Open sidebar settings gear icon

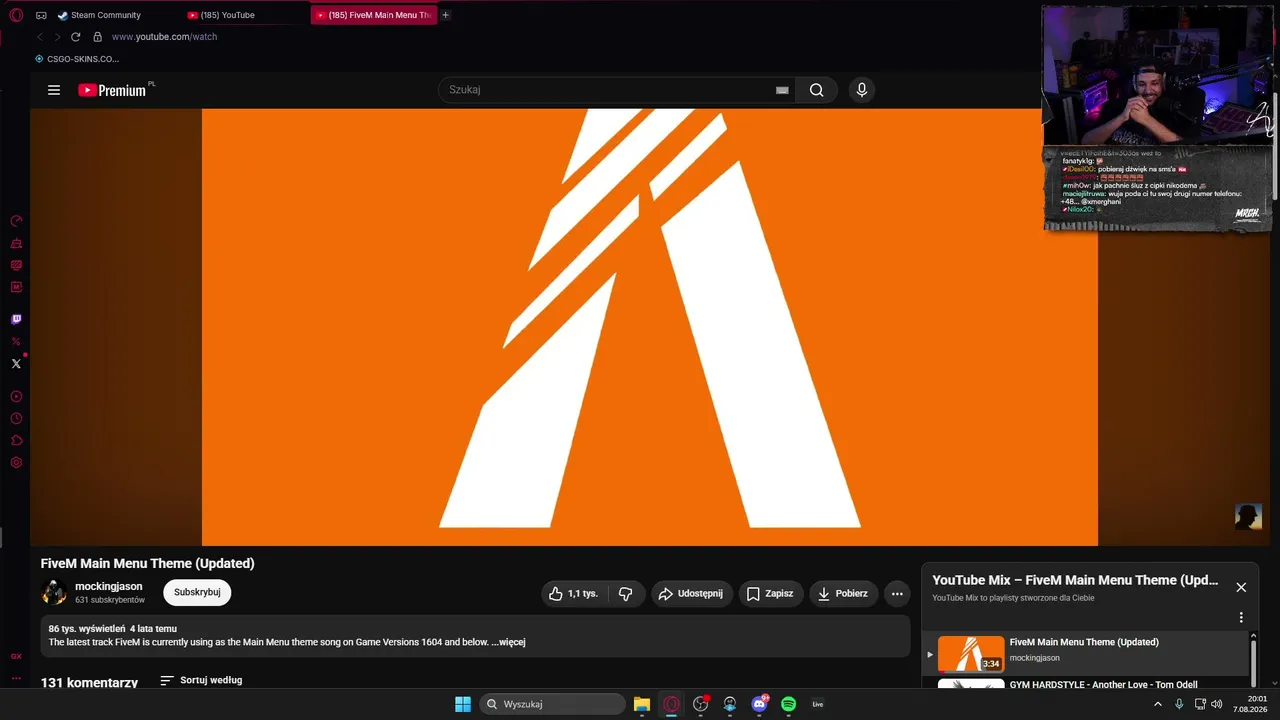coord(16,463)
